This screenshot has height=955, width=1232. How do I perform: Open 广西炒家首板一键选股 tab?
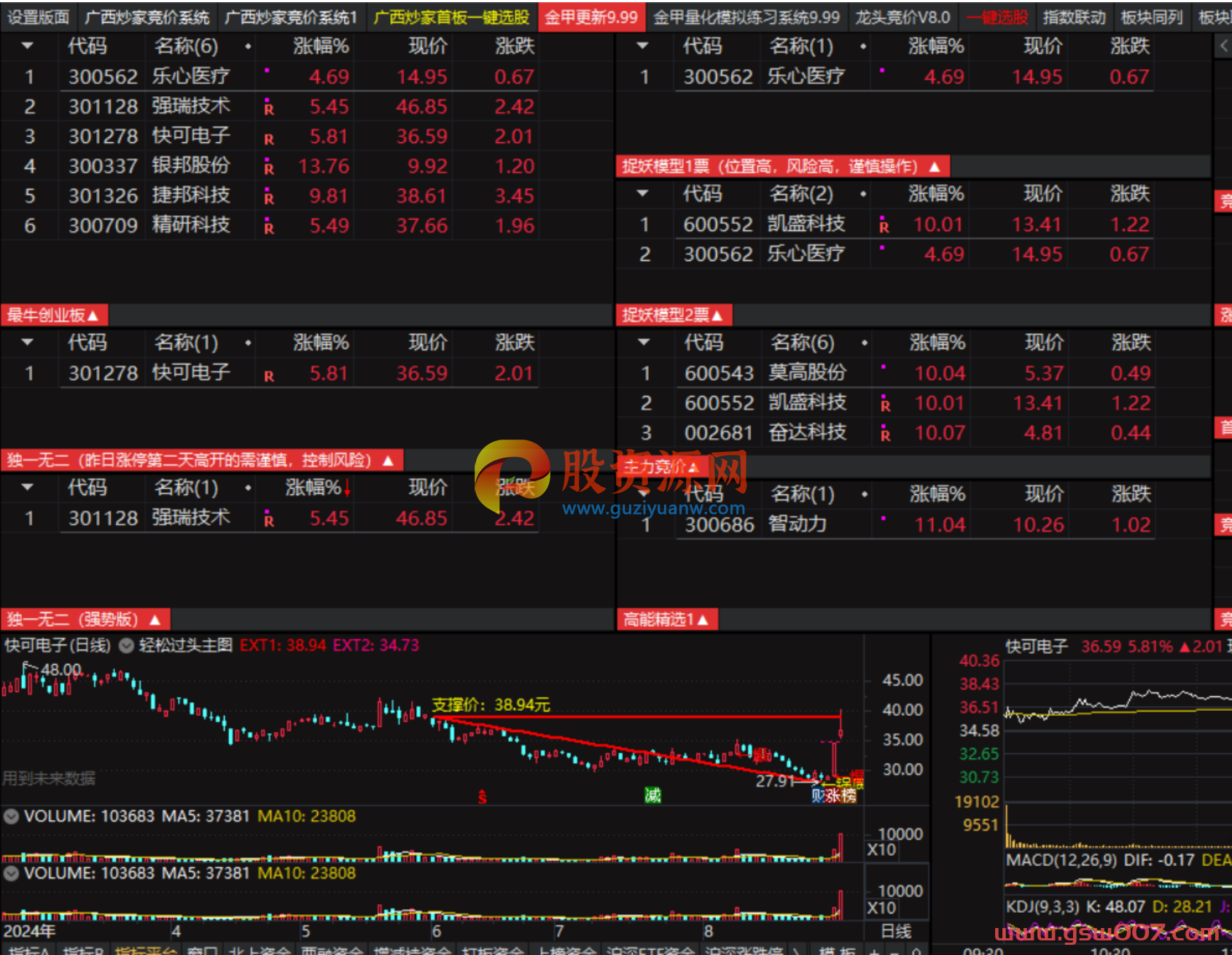452,16
